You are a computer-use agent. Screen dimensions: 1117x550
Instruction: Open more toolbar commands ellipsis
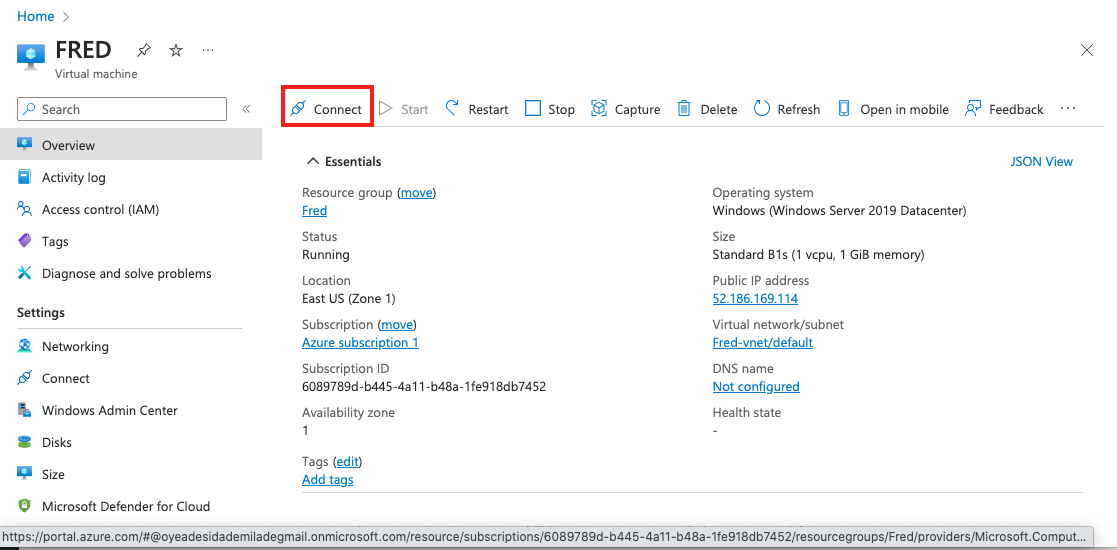pos(1068,108)
